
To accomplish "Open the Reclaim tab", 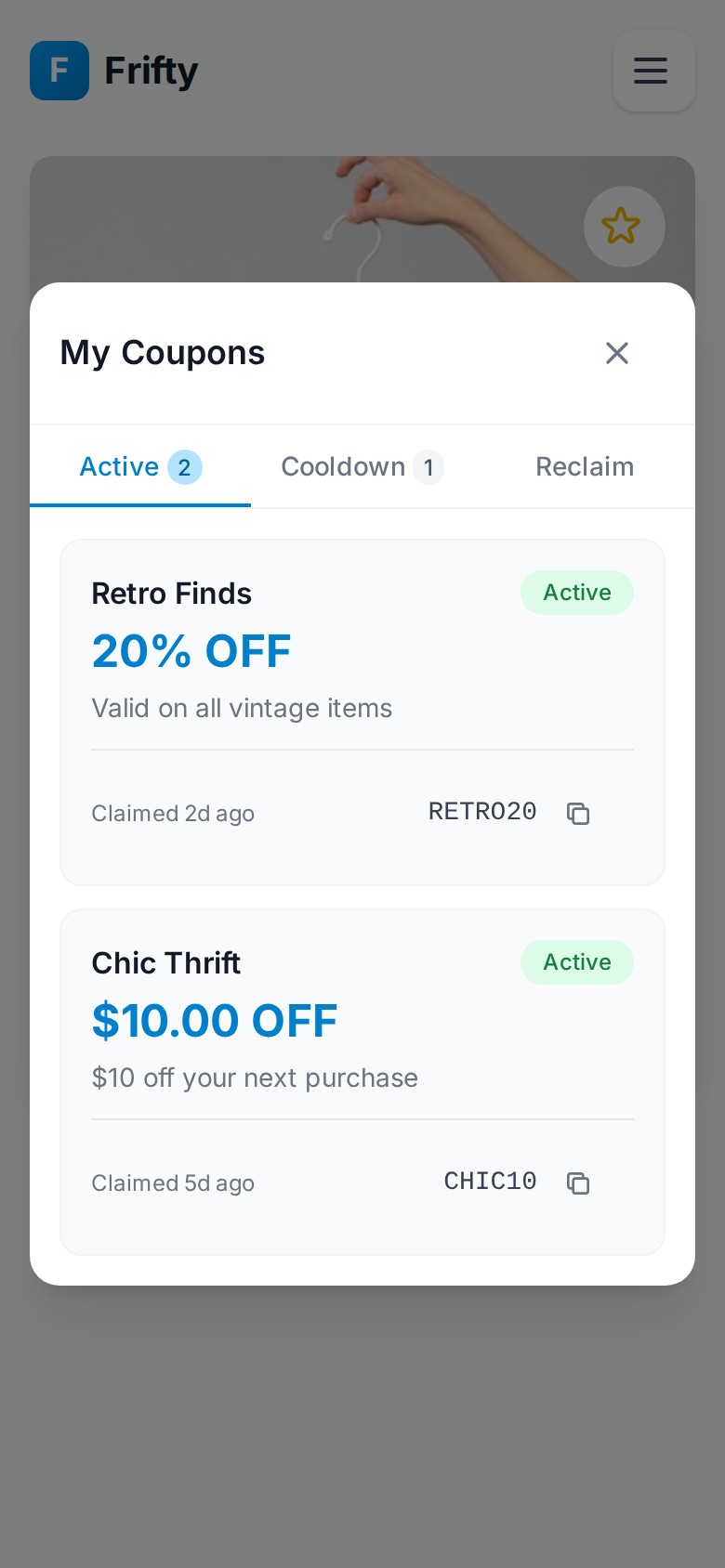I will pos(585,467).
